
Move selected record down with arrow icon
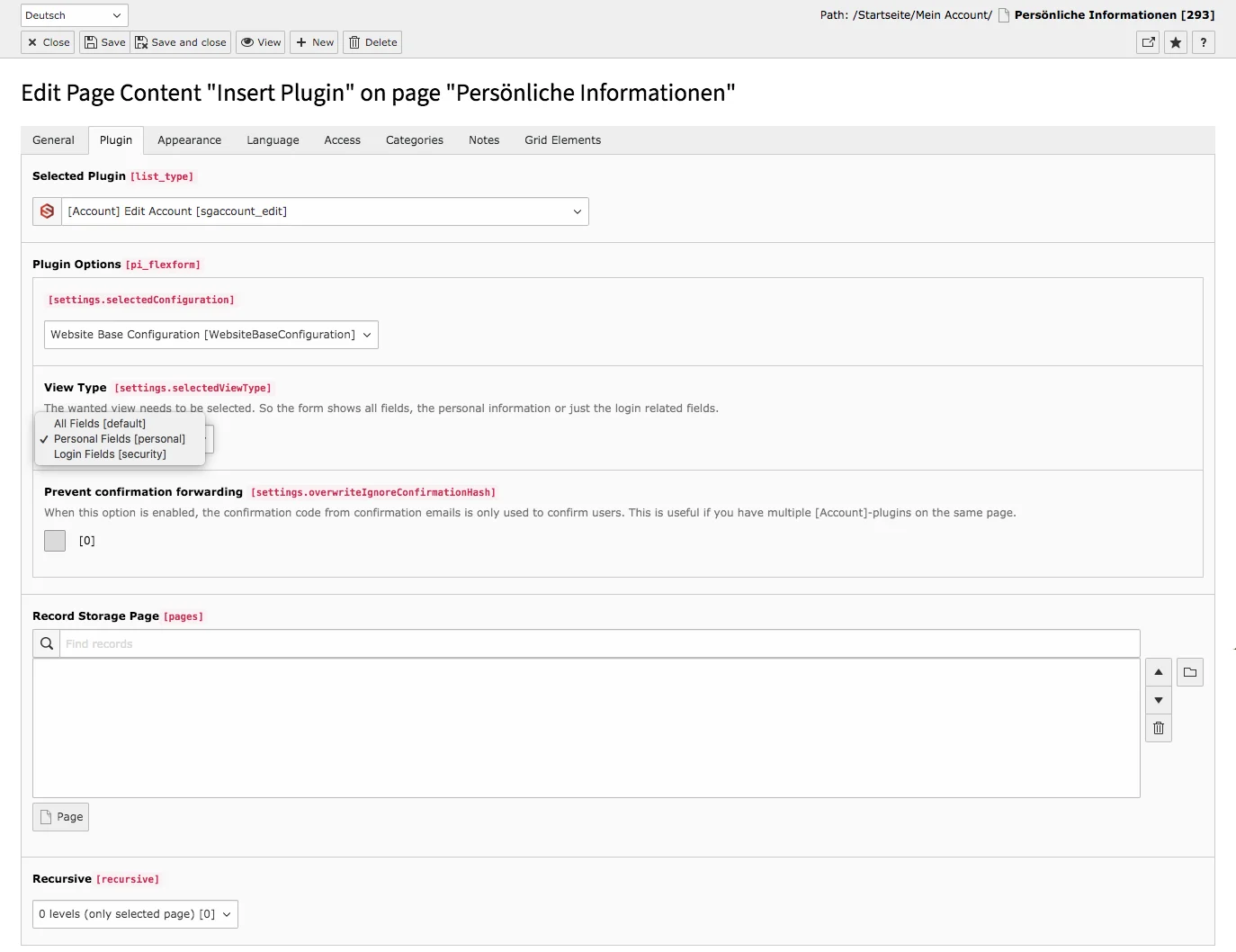tap(1158, 699)
